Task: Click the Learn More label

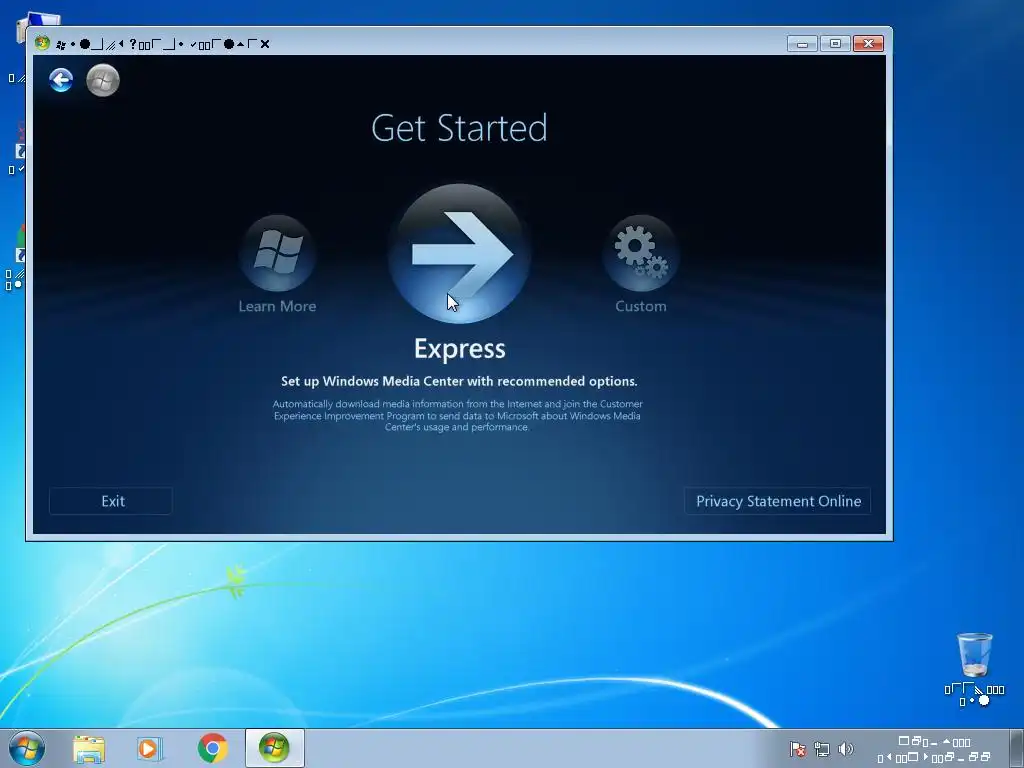Action: pyautogui.click(x=278, y=306)
